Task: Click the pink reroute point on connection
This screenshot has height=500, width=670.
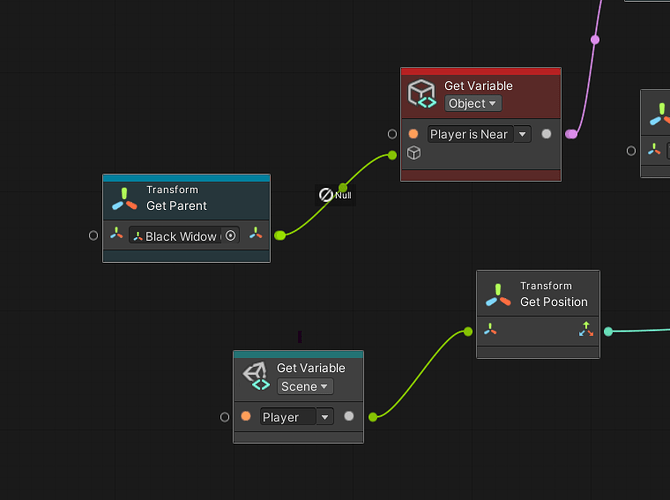Action: pyautogui.click(x=595, y=40)
